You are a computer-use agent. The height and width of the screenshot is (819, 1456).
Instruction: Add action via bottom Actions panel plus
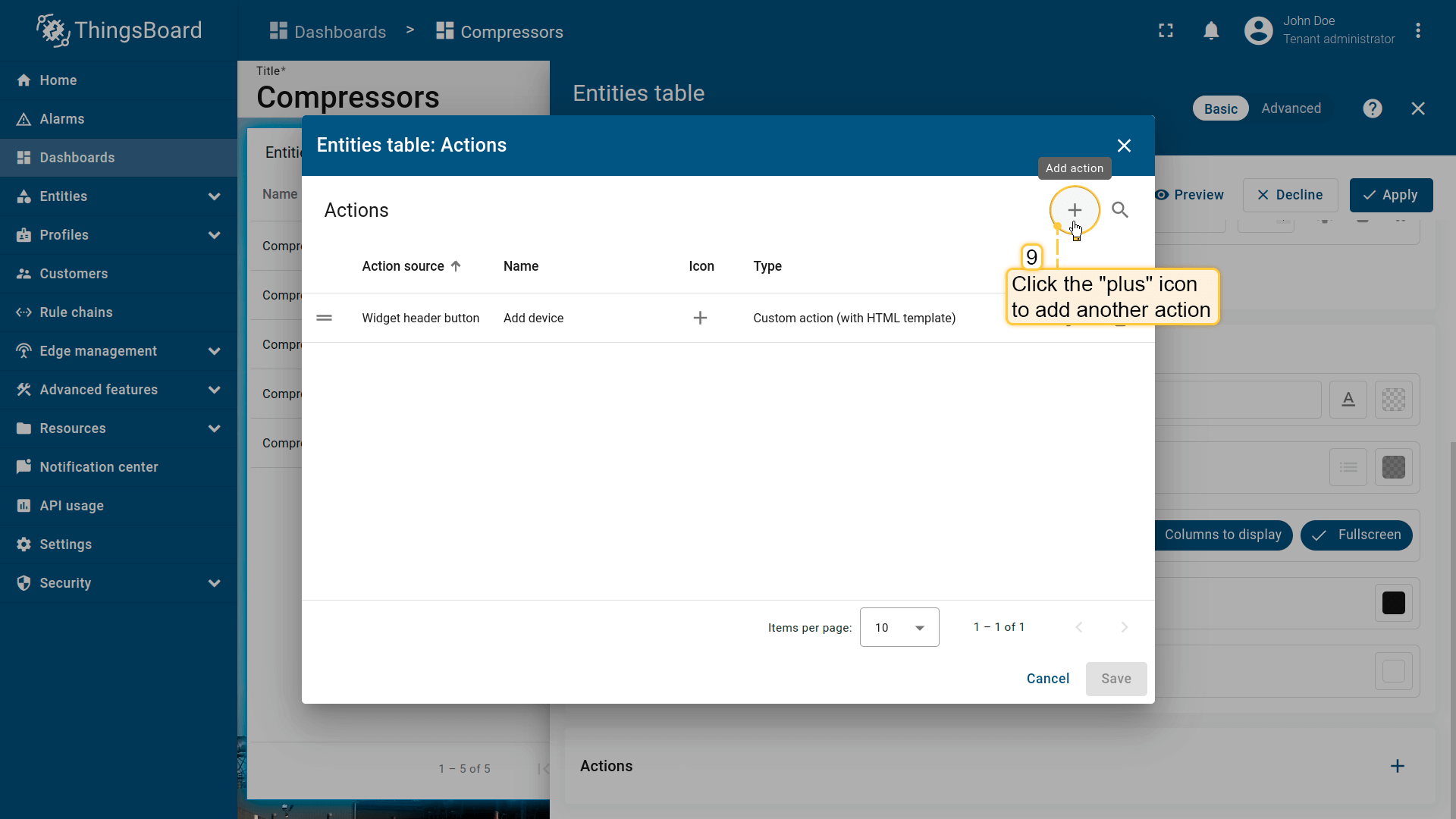click(x=1397, y=766)
